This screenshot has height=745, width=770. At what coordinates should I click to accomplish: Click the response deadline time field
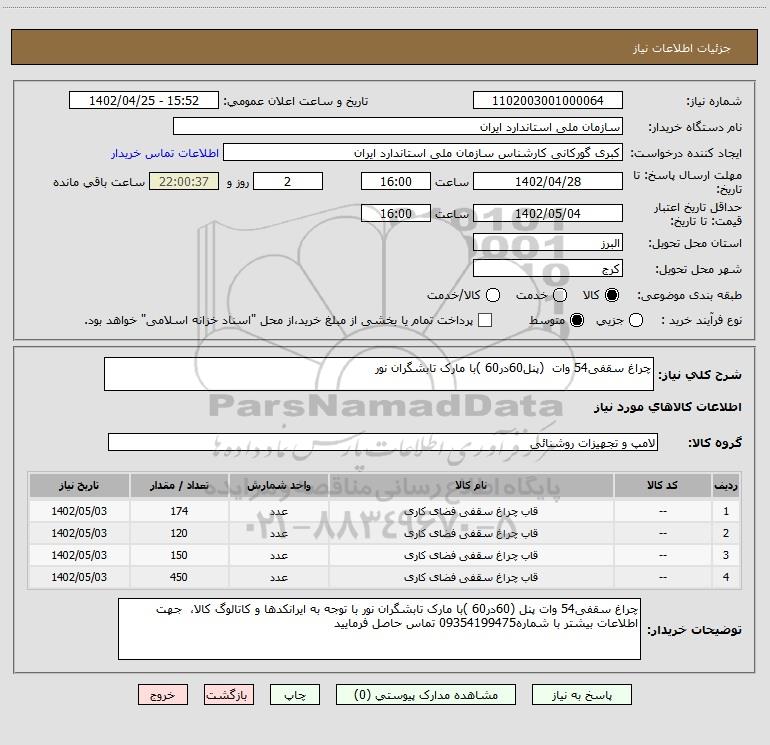(x=396, y=181)
